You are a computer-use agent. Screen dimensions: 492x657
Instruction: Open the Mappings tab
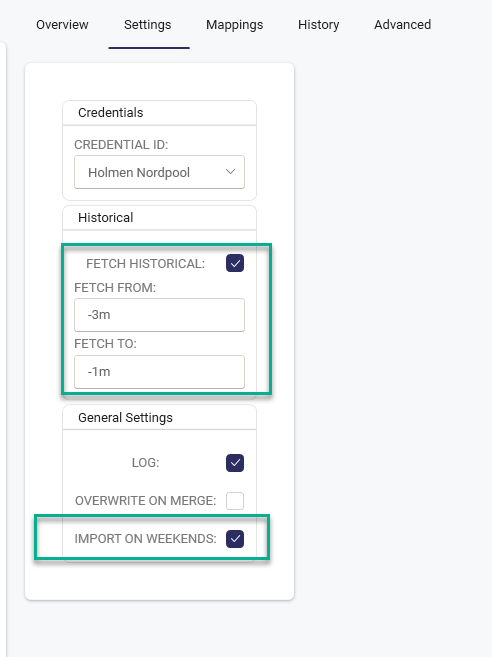pyautogui.click(x=235, y=25)
